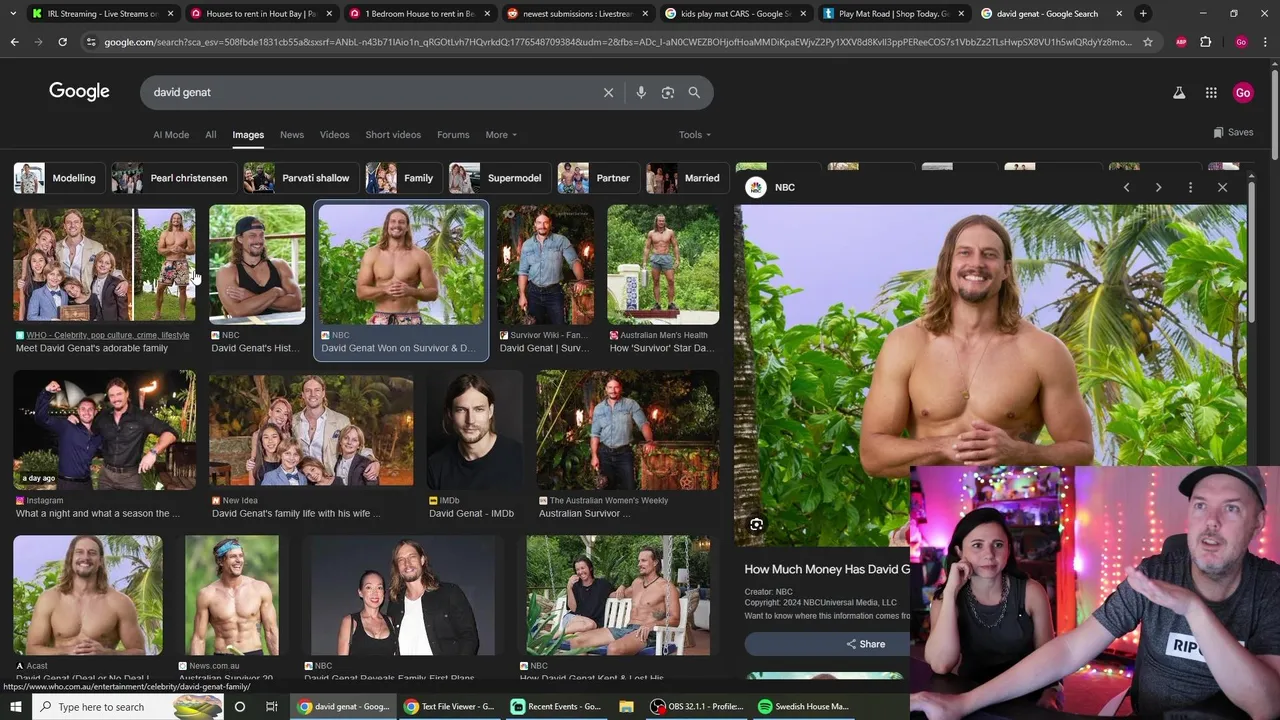Click the magnifier search button
The image size is (1280, 720).
[x=694, y=92]
